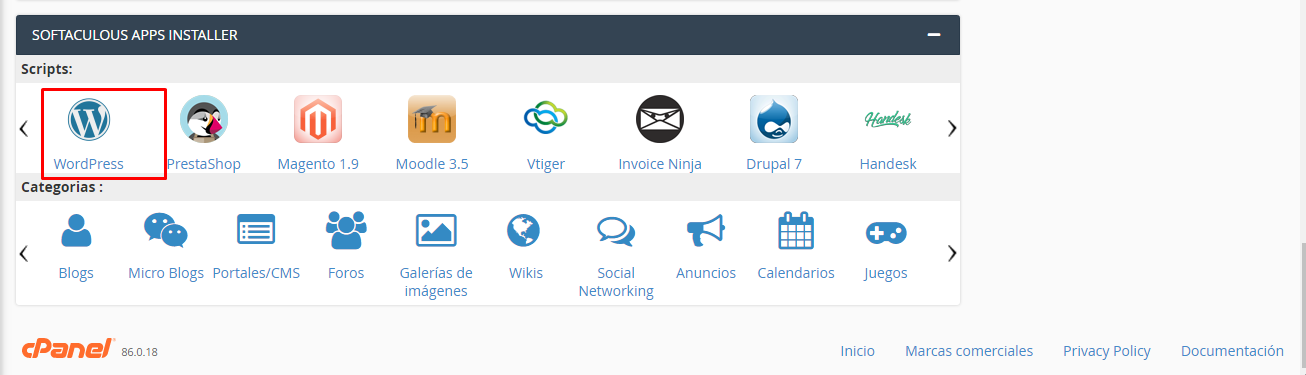This screenshot has width=1306, height=375.
Task: Open the Micro Blogs category icon
Action: click(x=166, y=231)
